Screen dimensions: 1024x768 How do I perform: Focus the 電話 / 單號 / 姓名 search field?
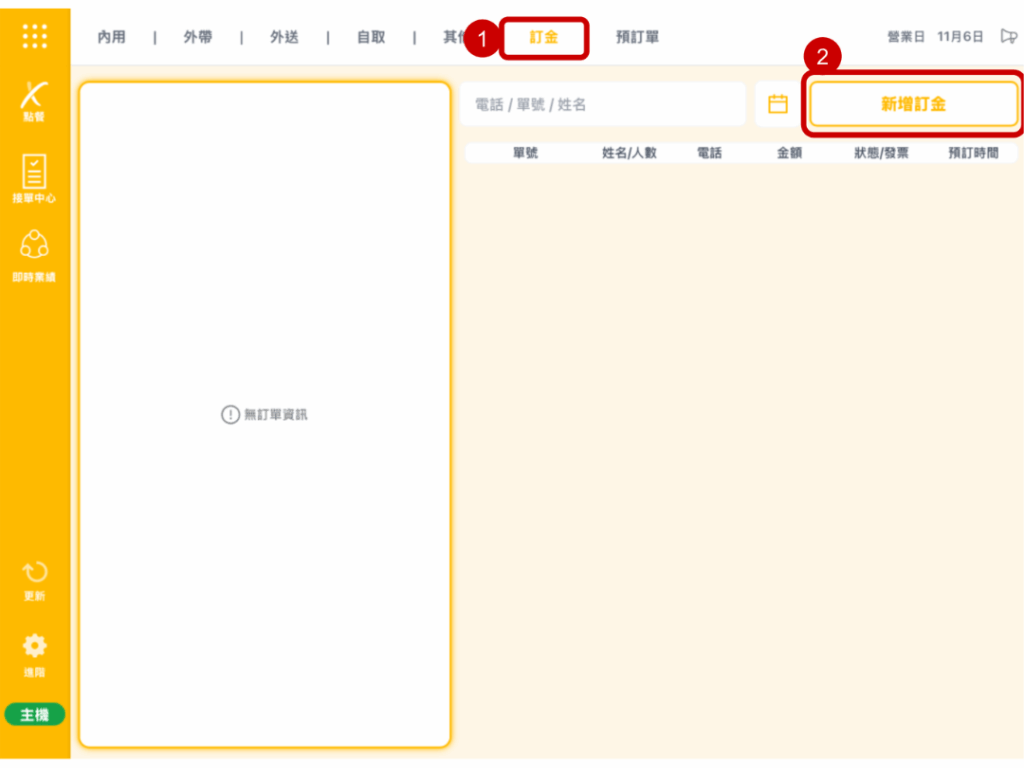coord(602,104)
